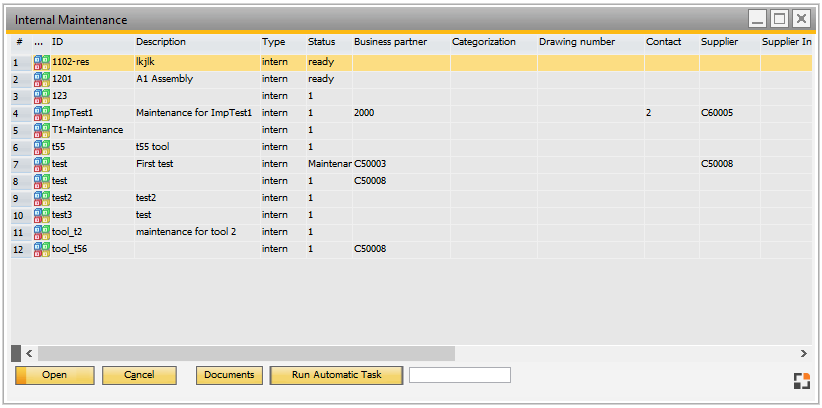Click the Business partner column header
Screen dimensions: 822x408
pyautogui.click(x=390, y=42)
